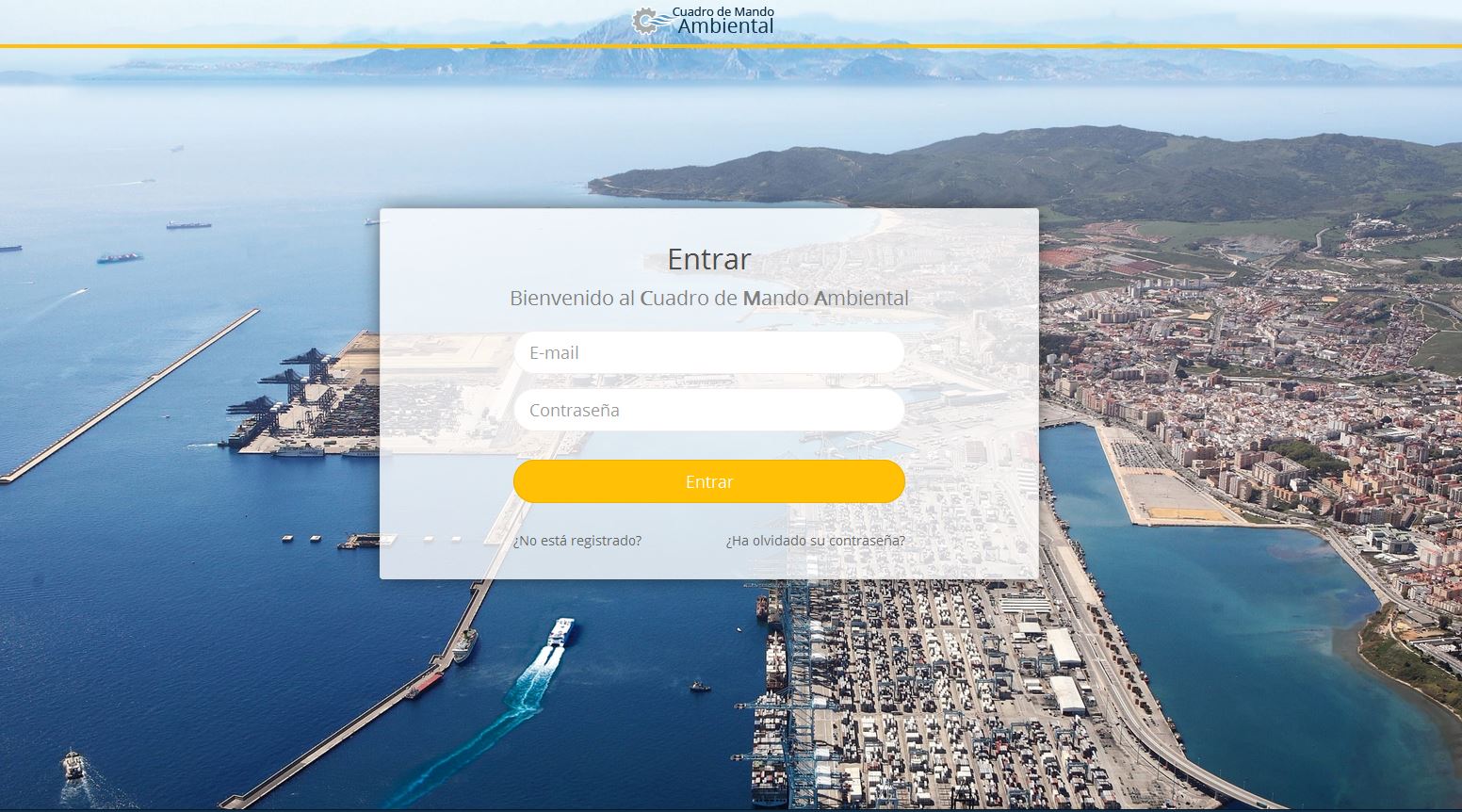Click the yellow Entrar button

click(709, 481)
